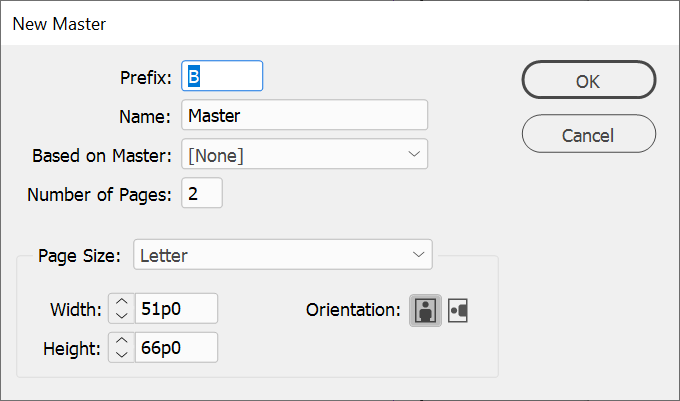
Task: Confirm with the OK button
Action: [588, 81]
